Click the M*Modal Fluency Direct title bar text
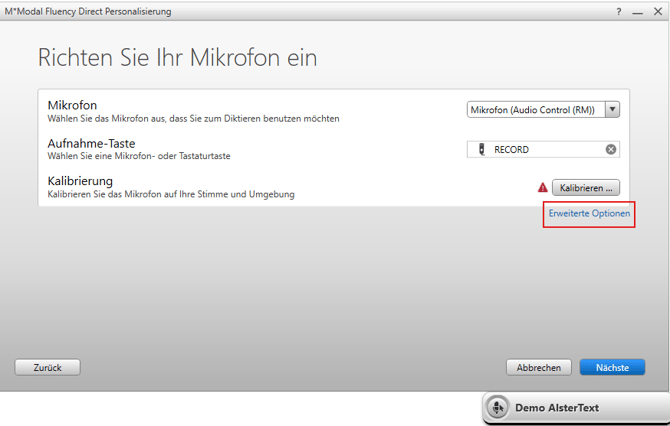 pyautogui.click(x=88, y=11)
